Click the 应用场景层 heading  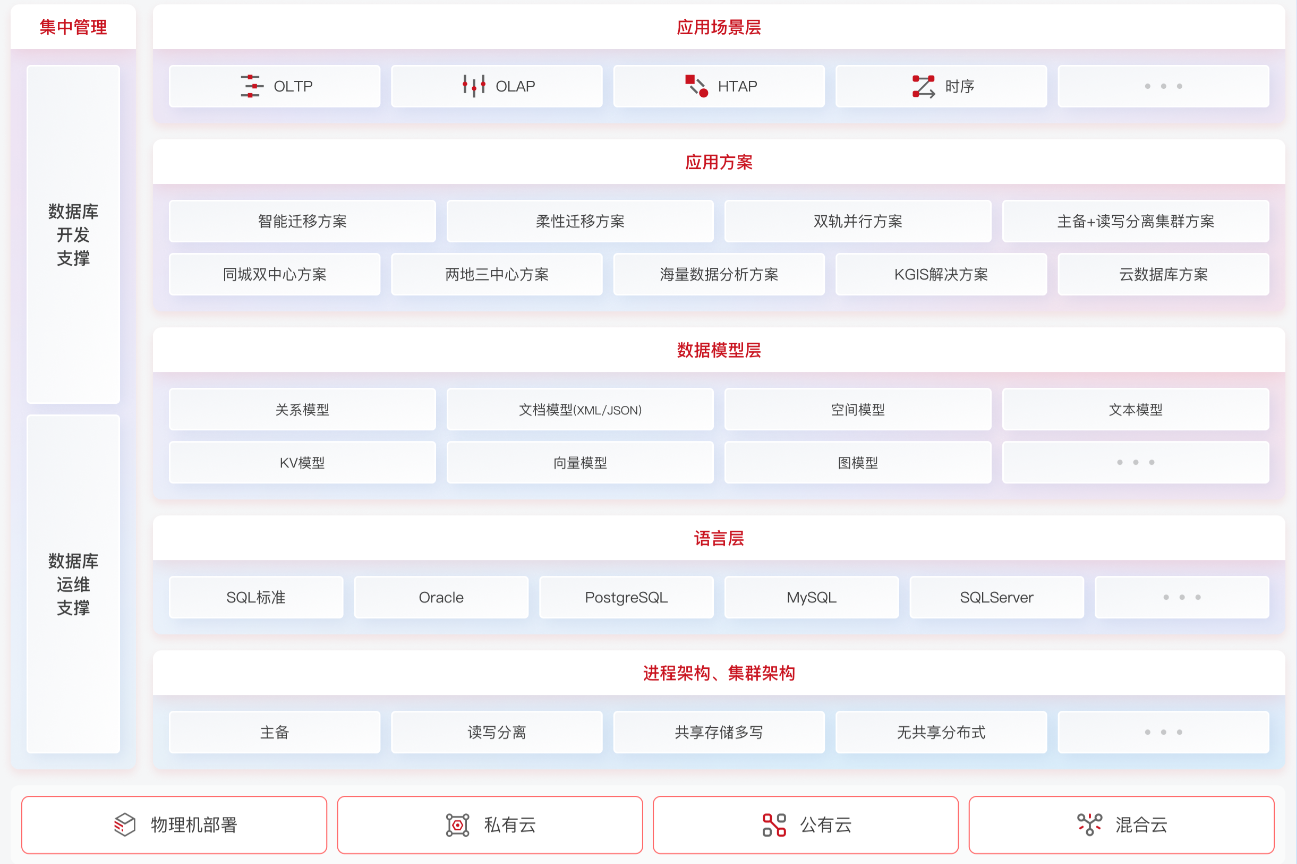pos(719,27)
